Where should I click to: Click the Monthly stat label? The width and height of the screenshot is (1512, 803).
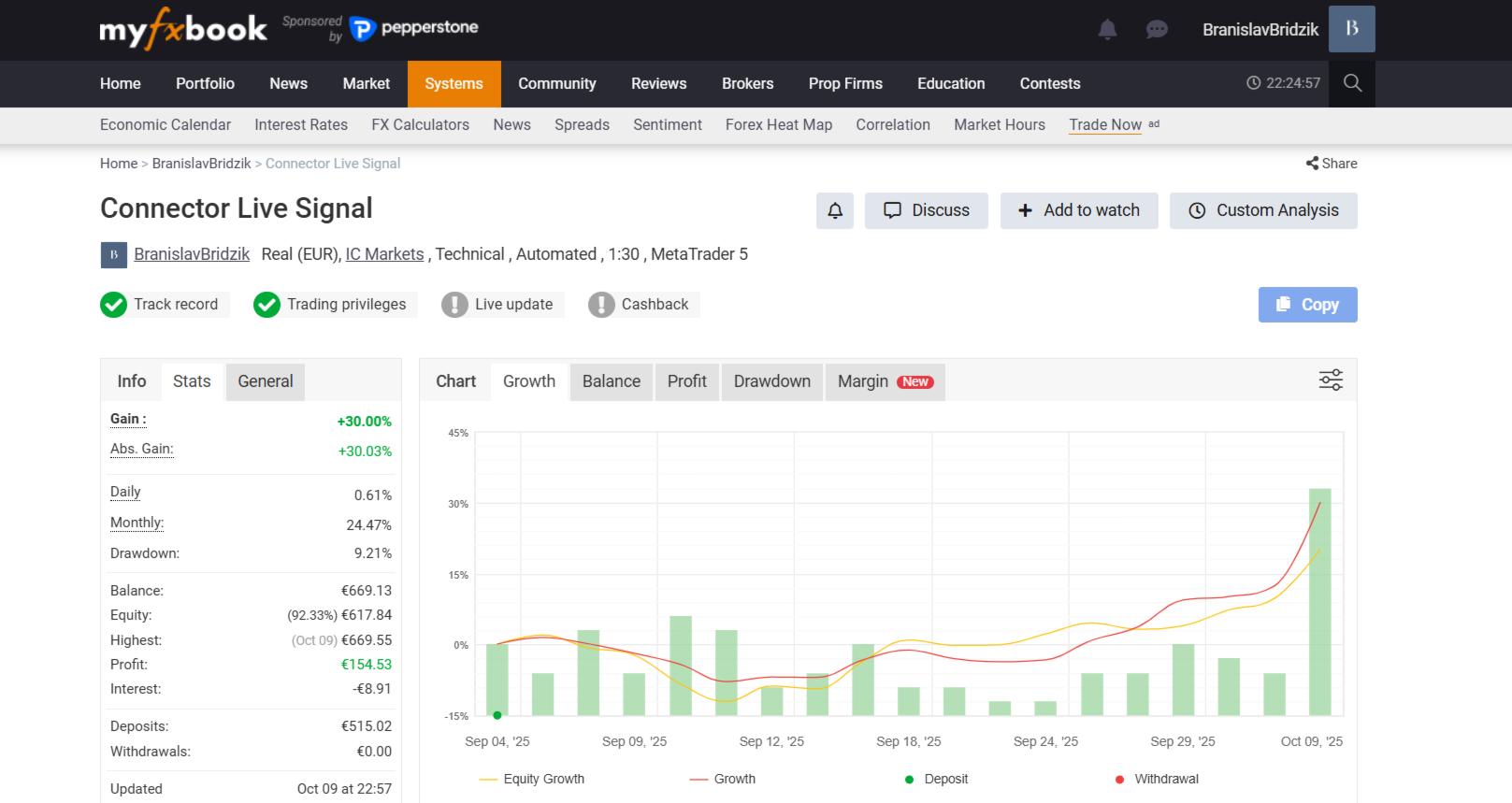tap(137, 523)
